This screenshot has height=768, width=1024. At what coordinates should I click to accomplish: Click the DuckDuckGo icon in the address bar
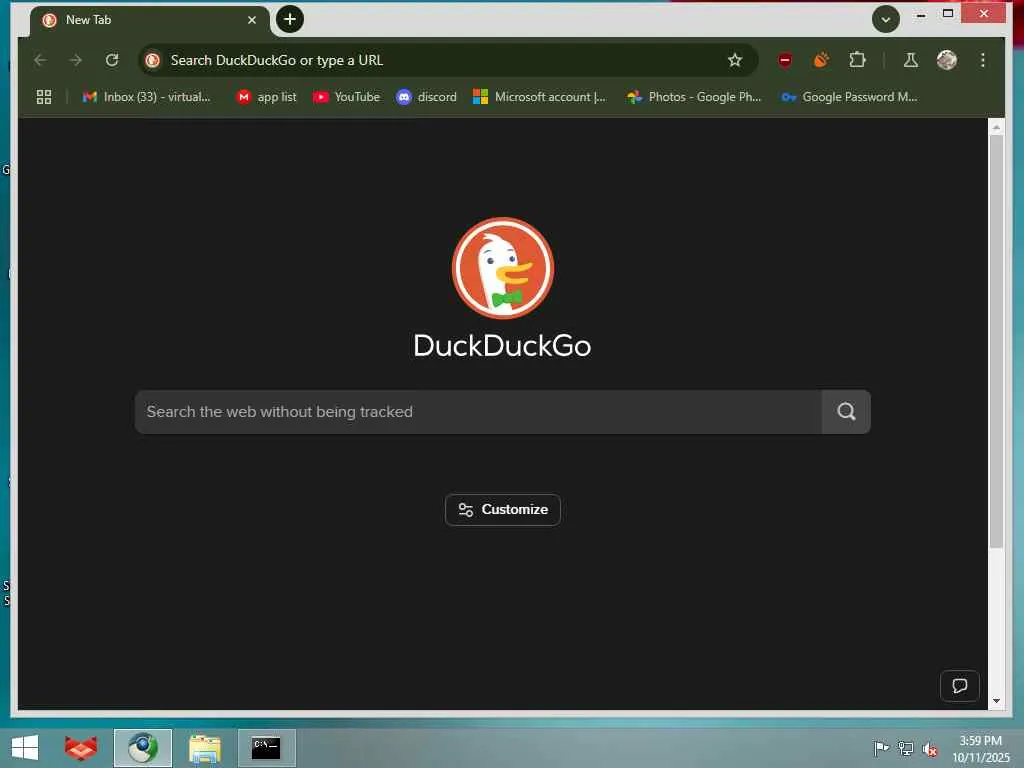153,60
